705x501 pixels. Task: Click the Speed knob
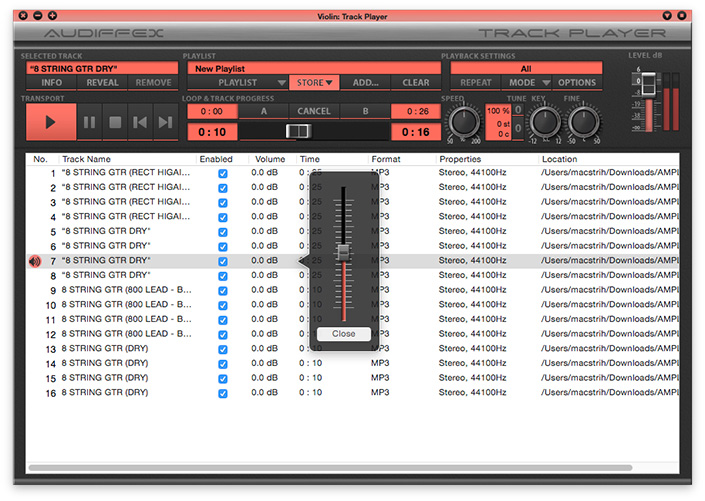464,121
